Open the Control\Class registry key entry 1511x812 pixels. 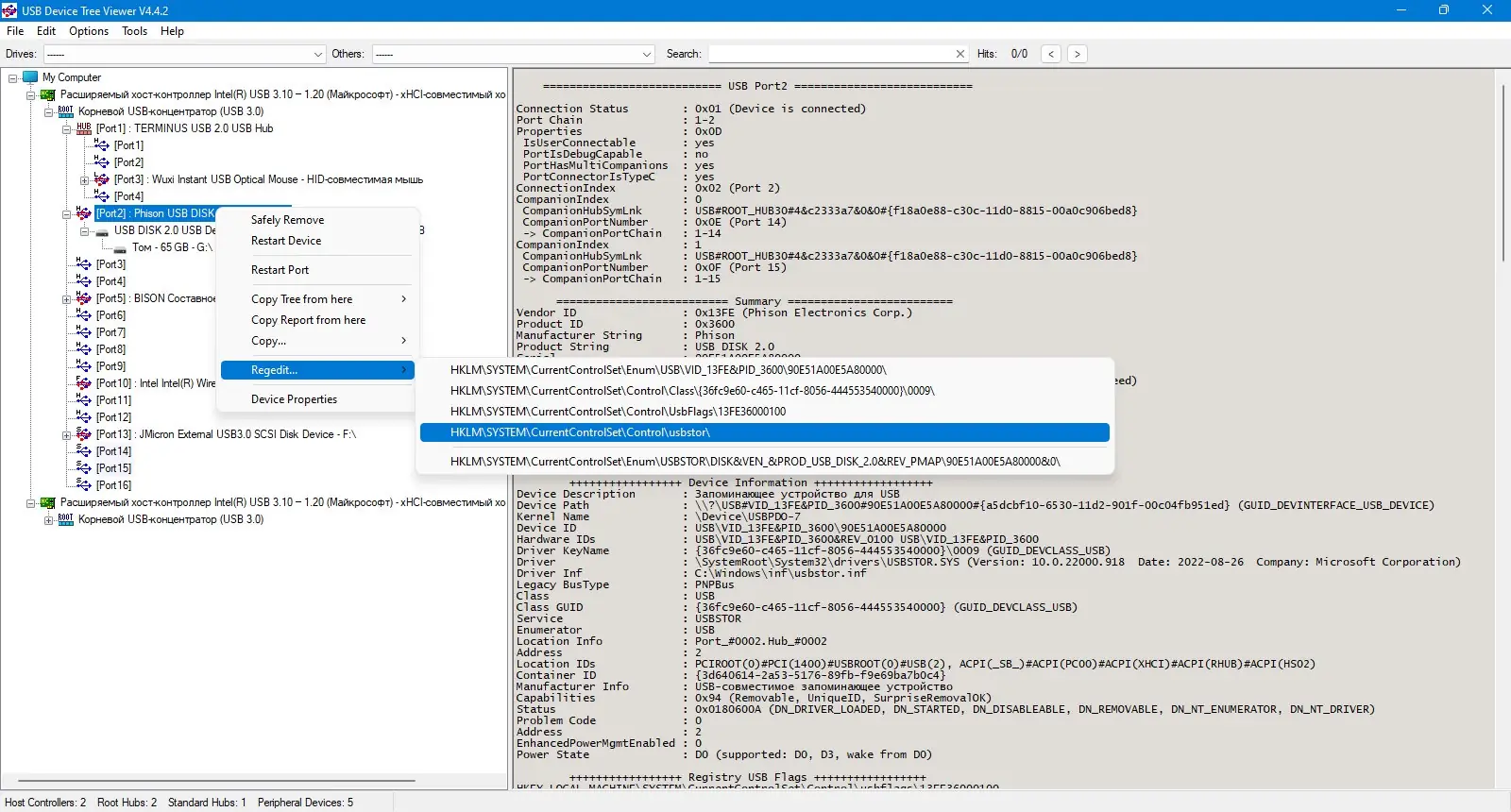765,391
